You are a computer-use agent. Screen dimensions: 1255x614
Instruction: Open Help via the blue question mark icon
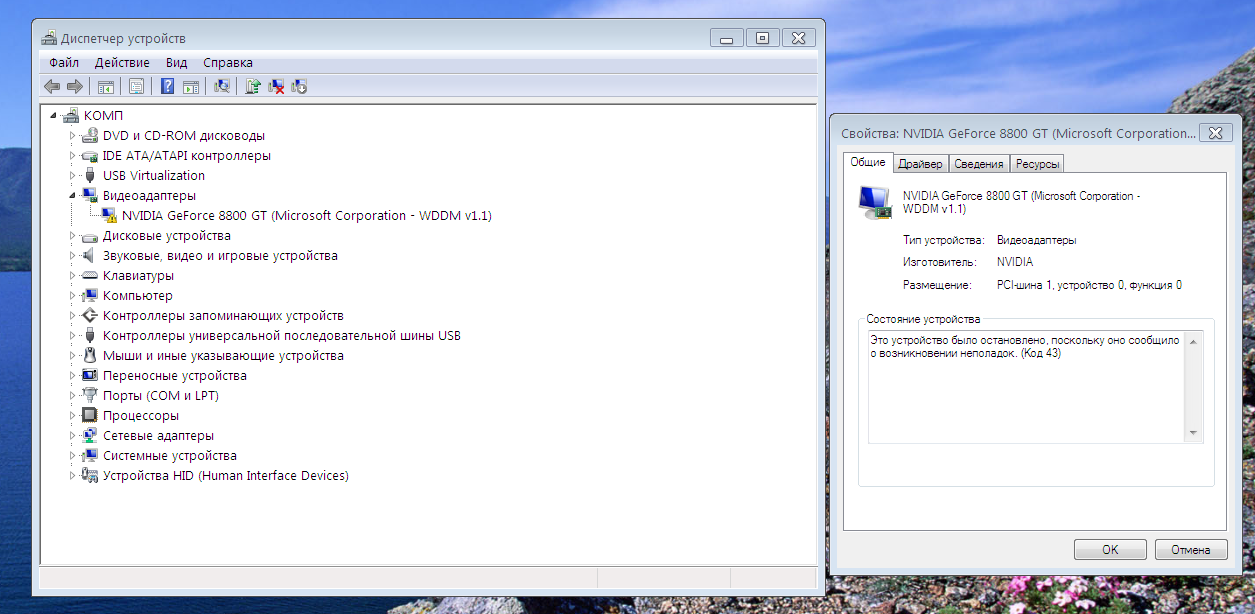(x=167, y=86)
